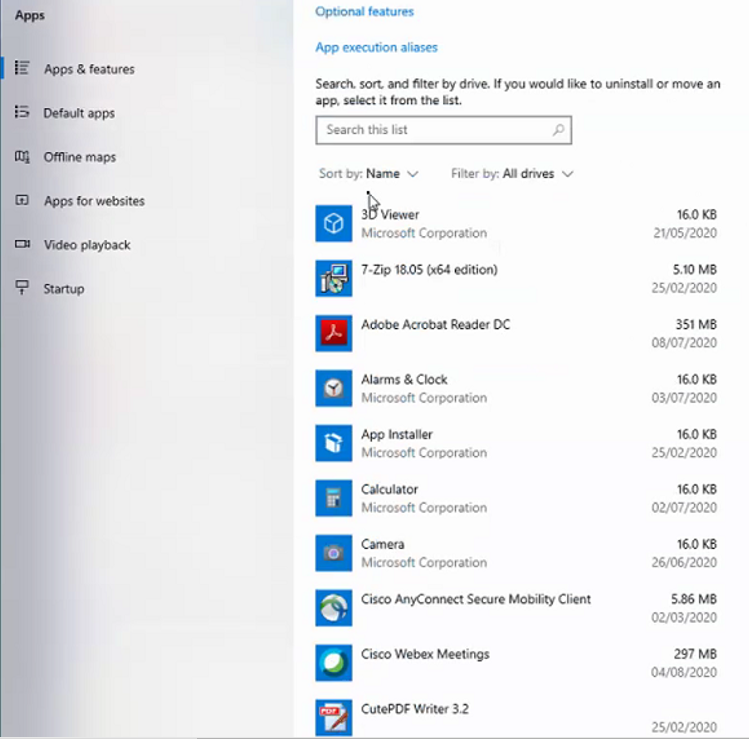Open Startup apps settings
Image resolution: width=749 pixels, height=739 pixels.
click(x=64, y=289)
